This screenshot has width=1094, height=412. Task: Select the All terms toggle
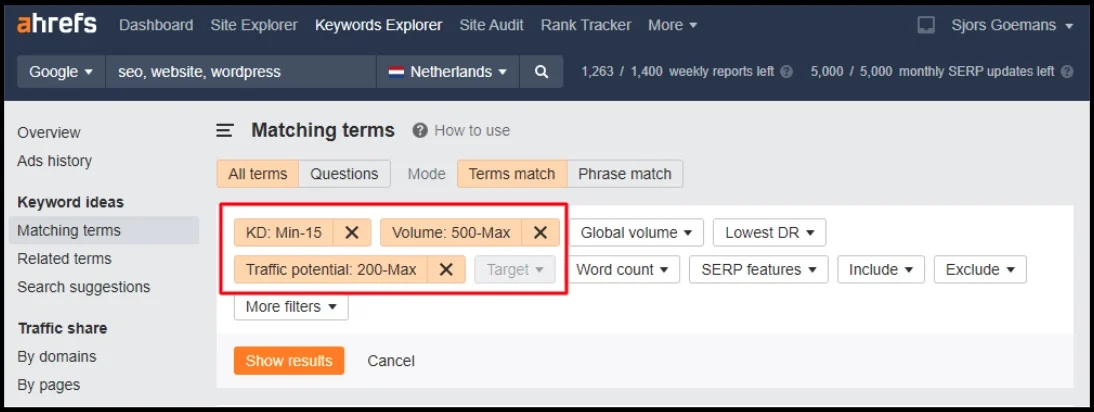pyautogui.click(x=257, y=174)
